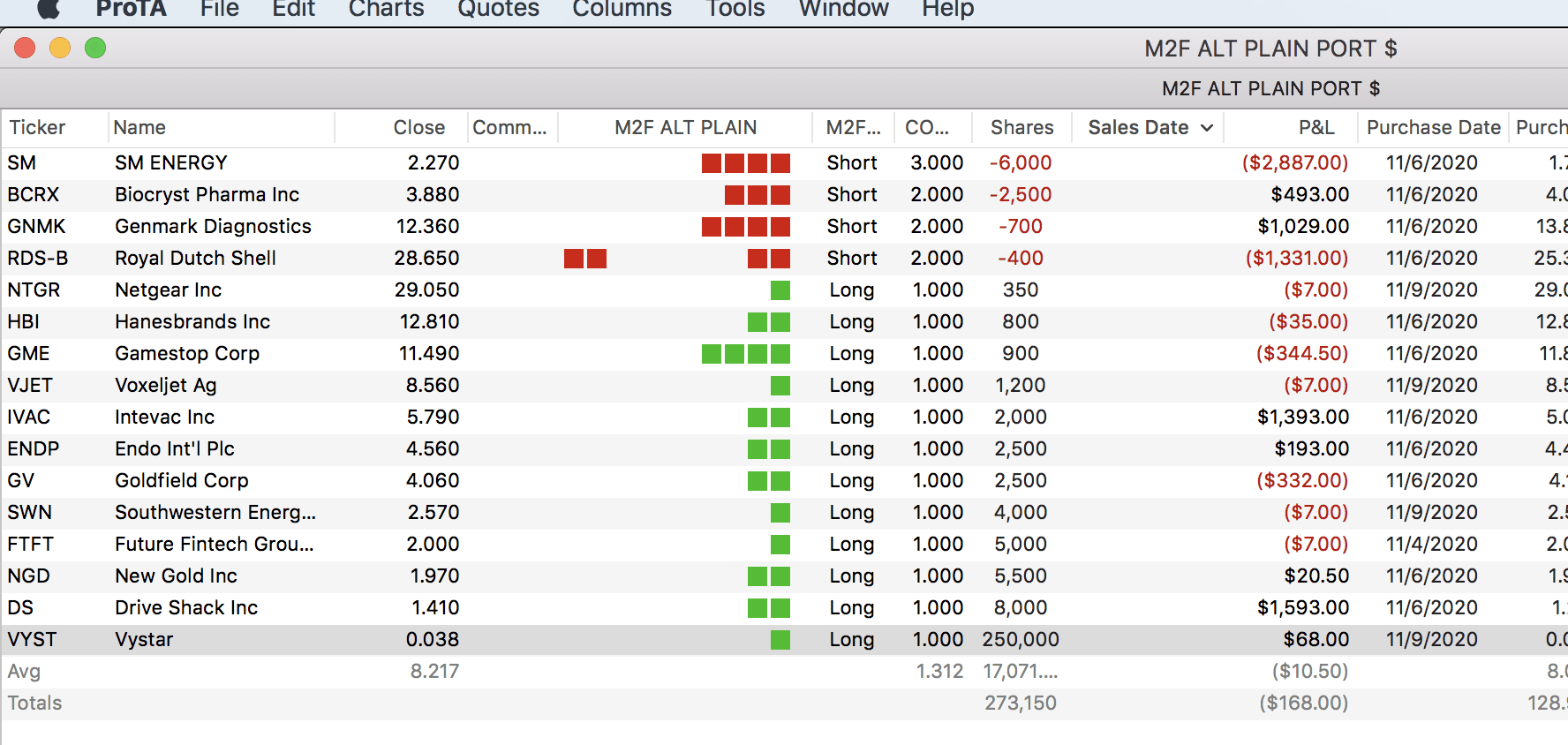
Task: Open the Tools menu
Action: (x=735, y=9)
